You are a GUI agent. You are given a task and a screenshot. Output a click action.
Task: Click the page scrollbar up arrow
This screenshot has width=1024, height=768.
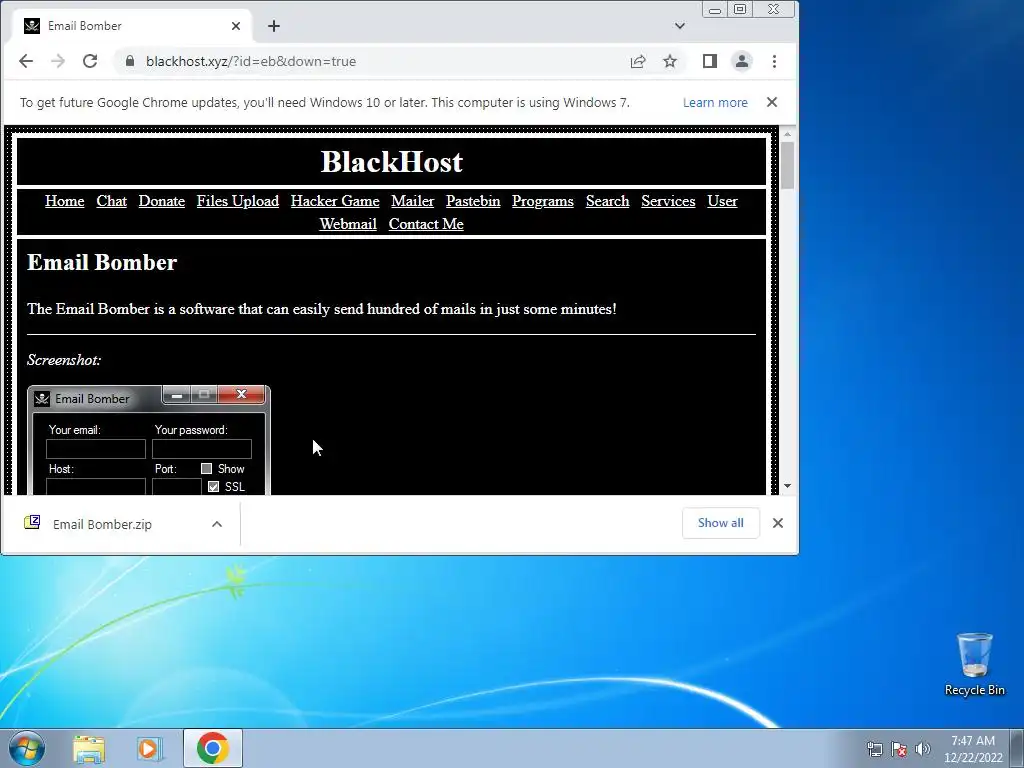click(x=787, y=134)
